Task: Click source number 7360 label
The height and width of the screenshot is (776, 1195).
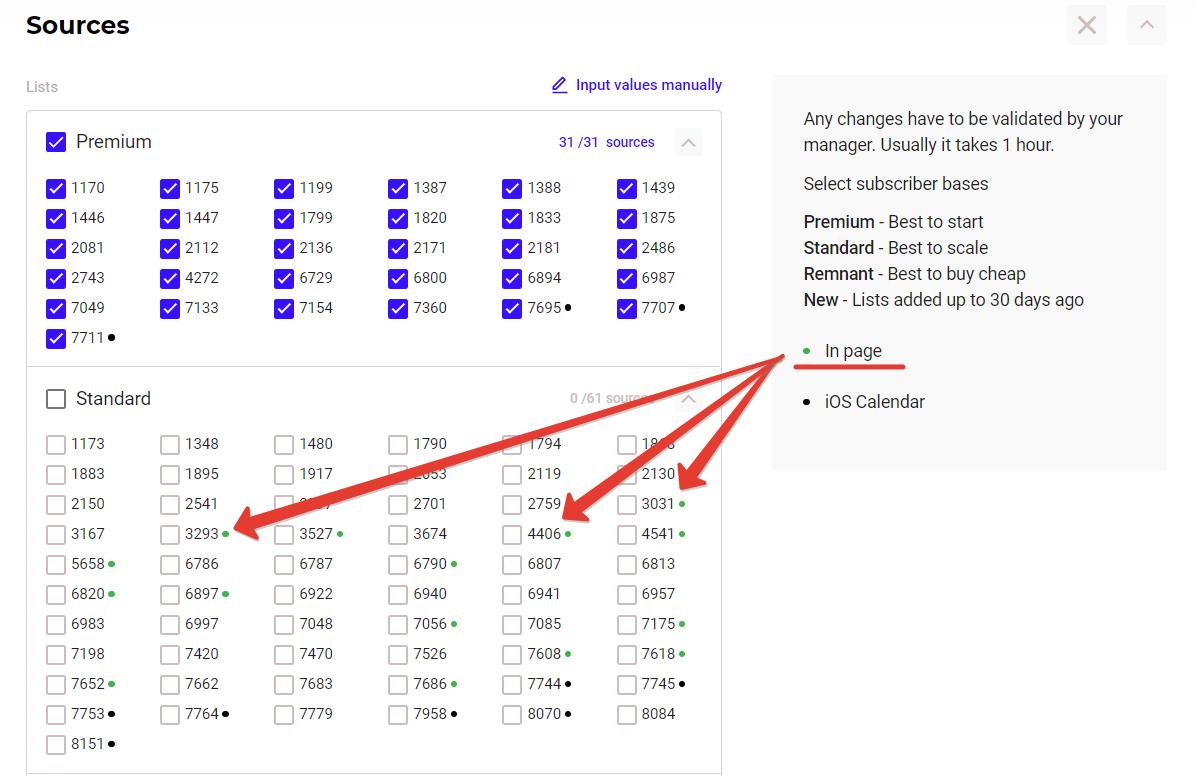Action: click(x=430, y=308)
